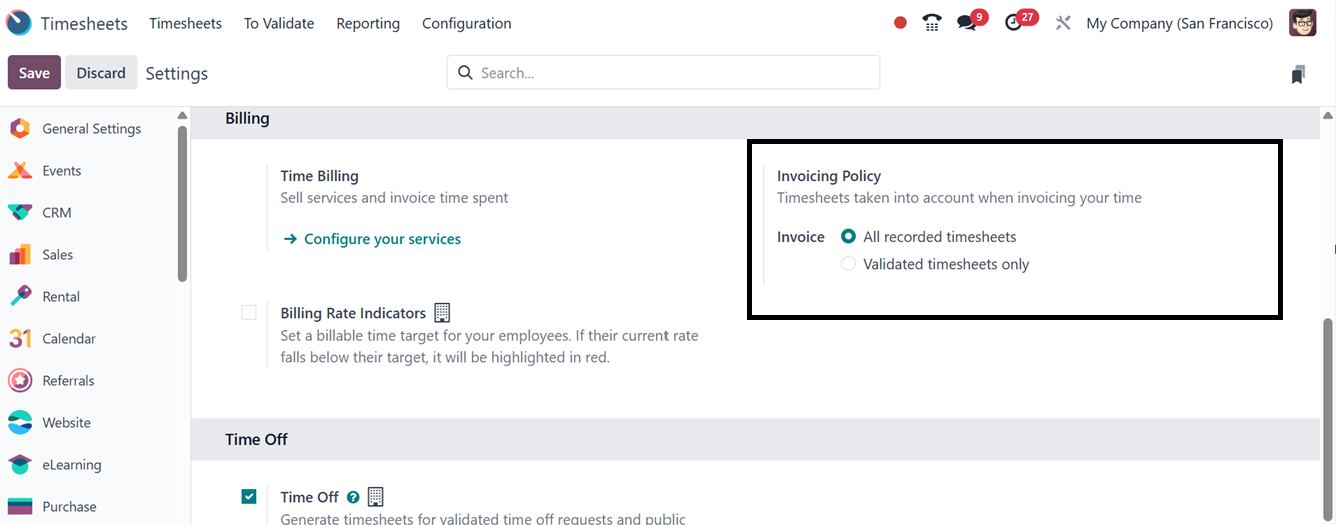
Task: Open the Reporting menu
Action: 368,23
